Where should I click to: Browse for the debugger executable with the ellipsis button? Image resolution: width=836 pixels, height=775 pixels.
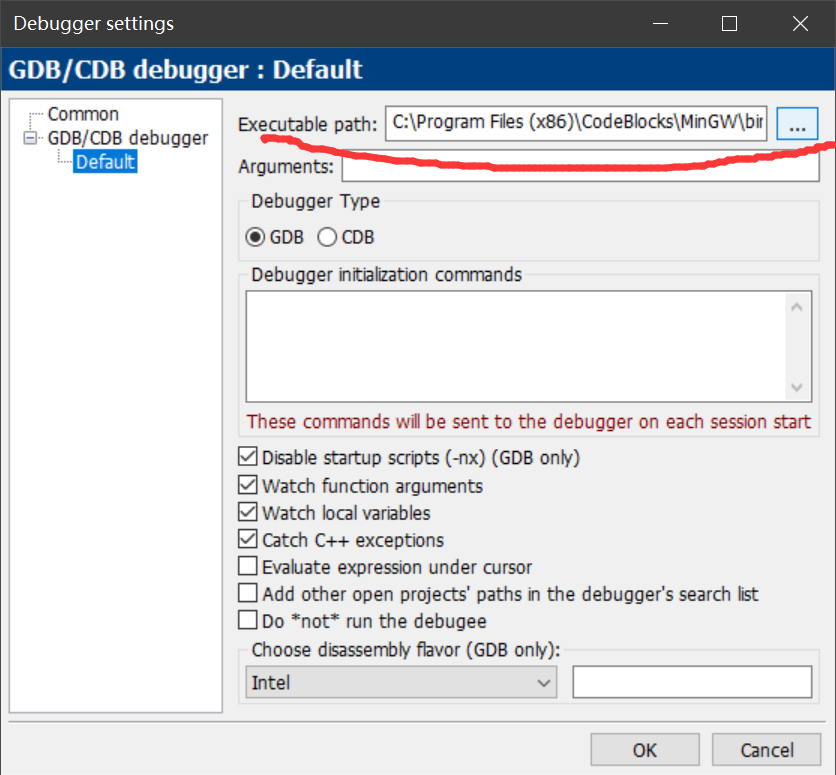[797, 124]
